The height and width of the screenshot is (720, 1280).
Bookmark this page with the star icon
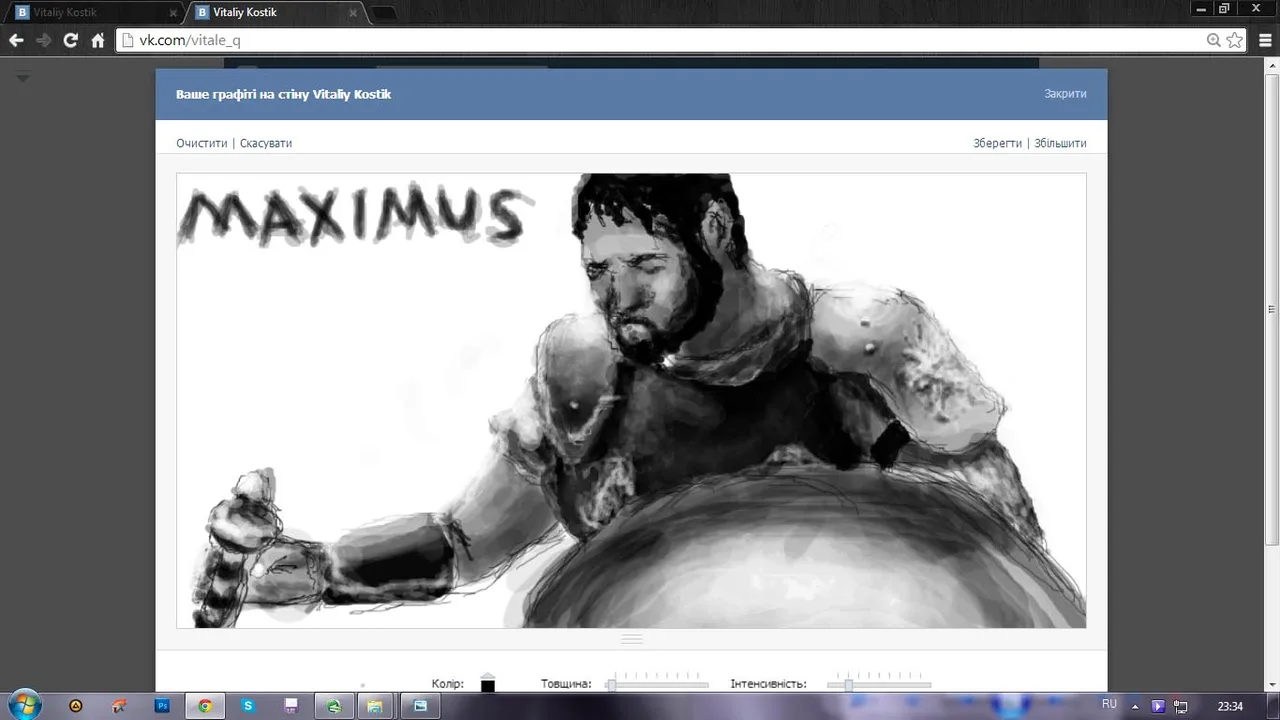click(x=1235, y=40)
